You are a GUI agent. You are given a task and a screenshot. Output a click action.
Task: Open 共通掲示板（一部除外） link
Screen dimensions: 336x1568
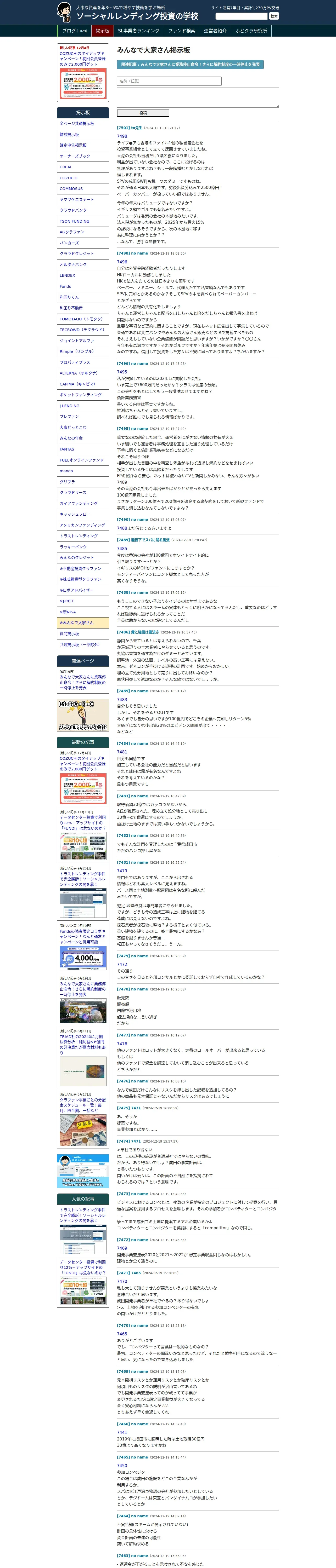pos(83,645)
